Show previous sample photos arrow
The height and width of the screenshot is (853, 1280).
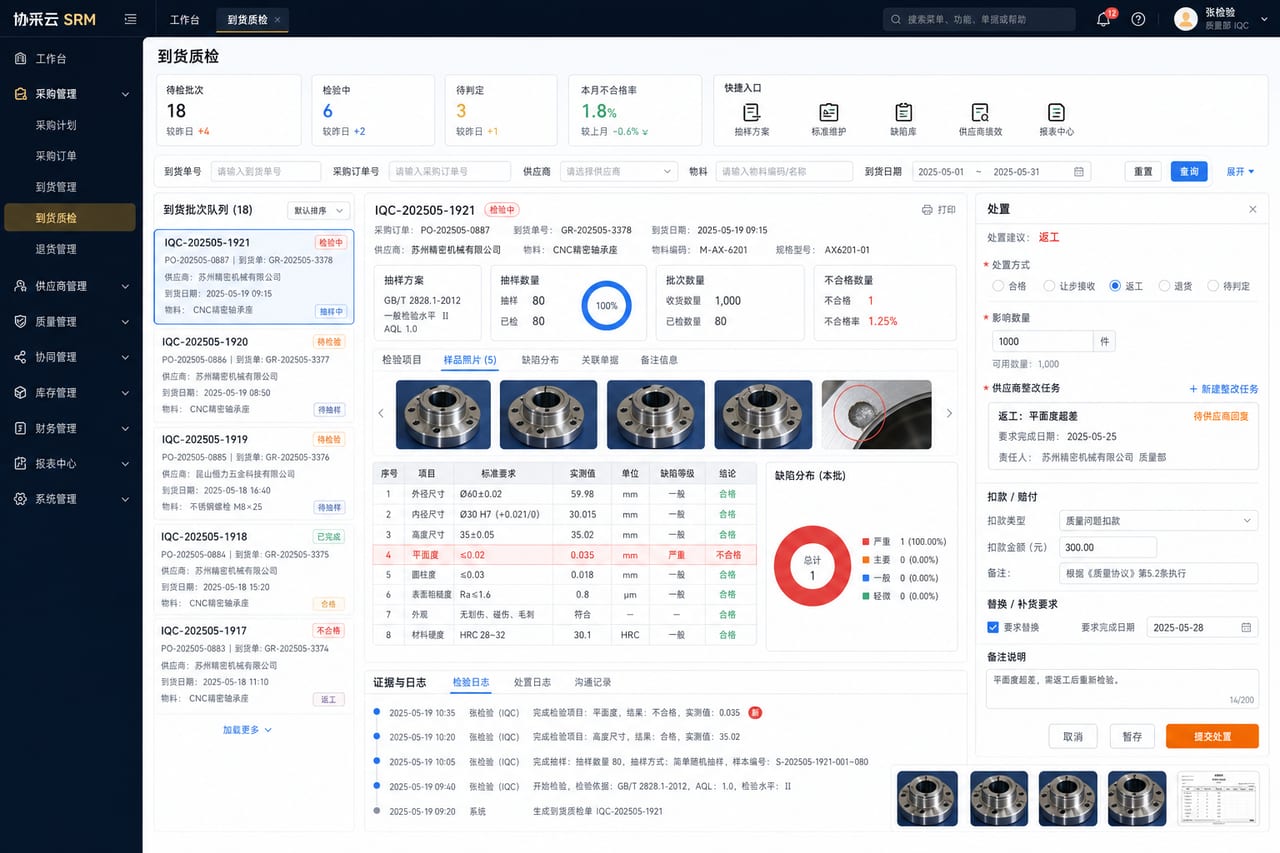(381, 413)
